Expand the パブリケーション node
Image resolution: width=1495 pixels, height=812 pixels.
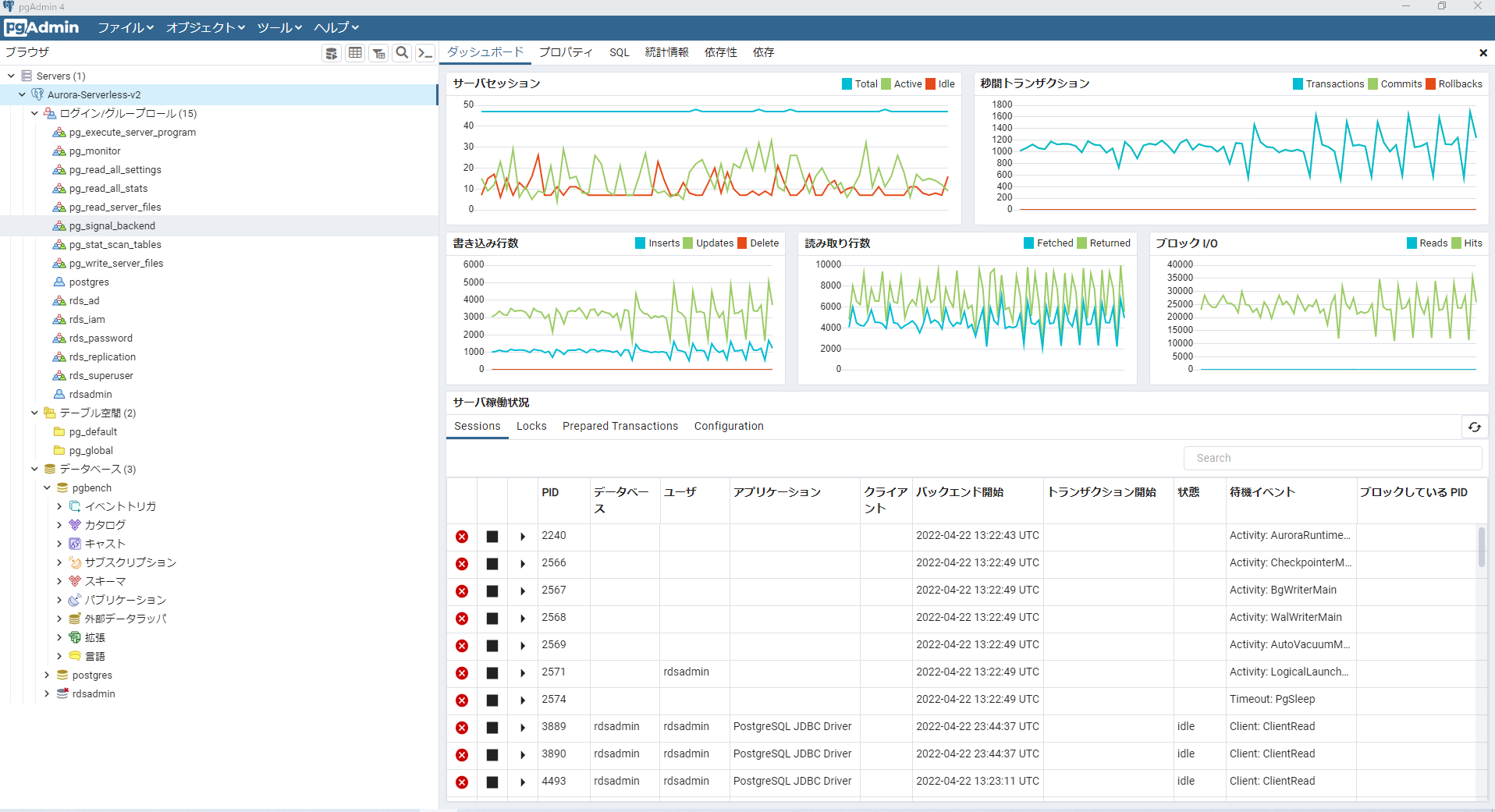tap(59, 601)
